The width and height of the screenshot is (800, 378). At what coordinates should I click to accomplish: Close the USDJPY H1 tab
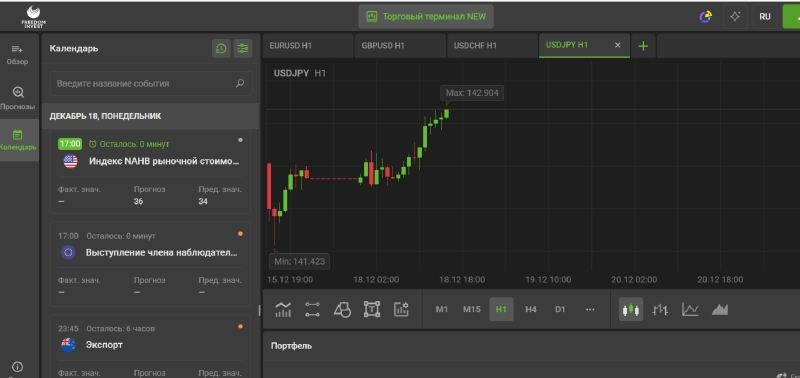tap(618, 45)
